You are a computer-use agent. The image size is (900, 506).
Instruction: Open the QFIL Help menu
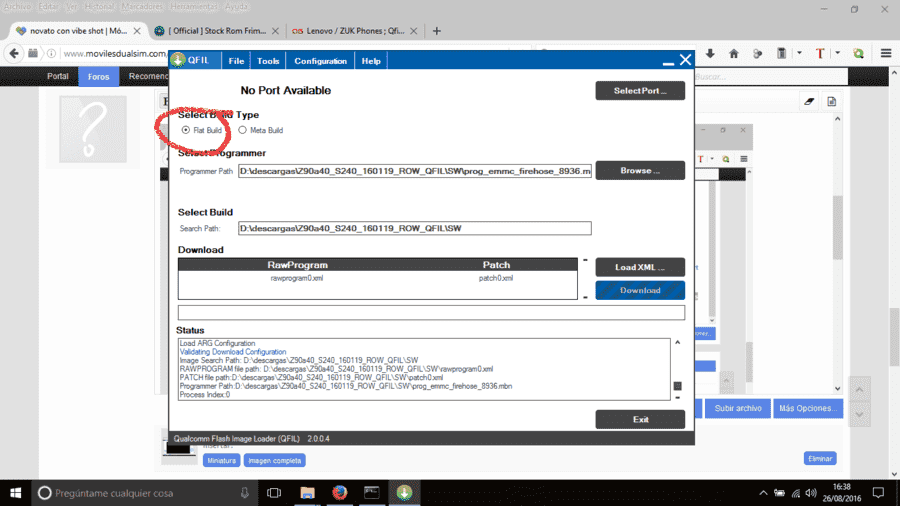point(371,61)
